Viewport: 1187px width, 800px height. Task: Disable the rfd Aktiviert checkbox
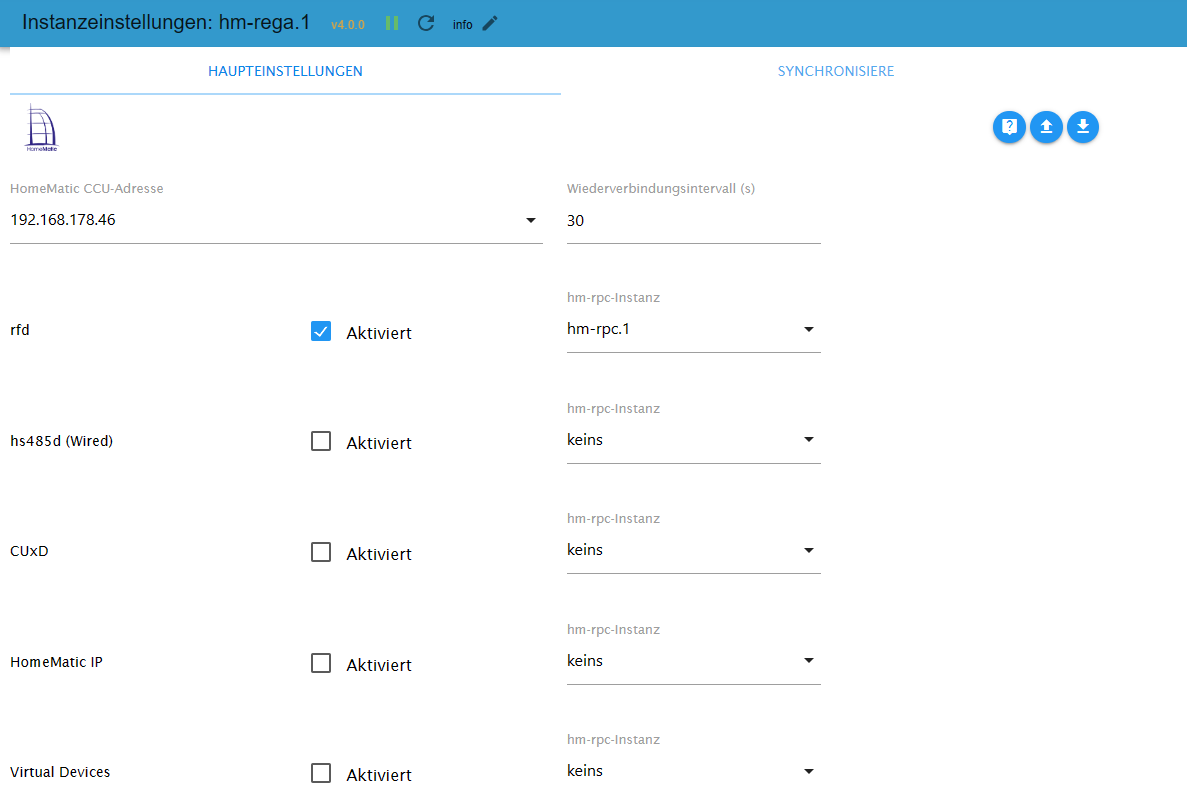(321, 332)
